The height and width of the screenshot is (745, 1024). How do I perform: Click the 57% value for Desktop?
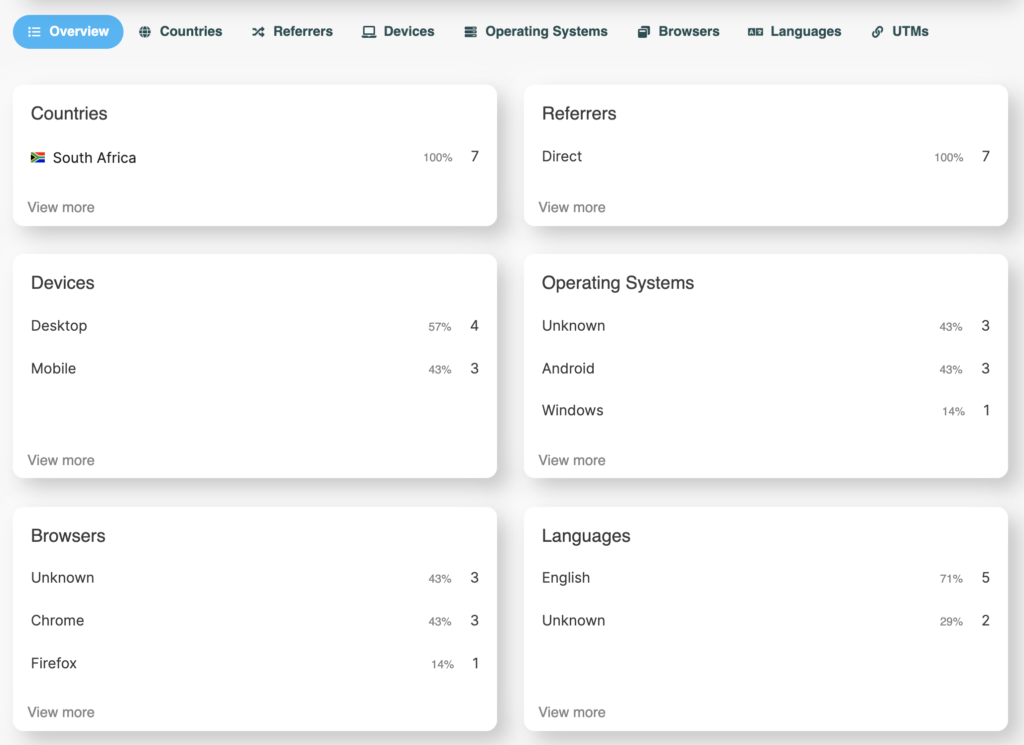(440, 327)
